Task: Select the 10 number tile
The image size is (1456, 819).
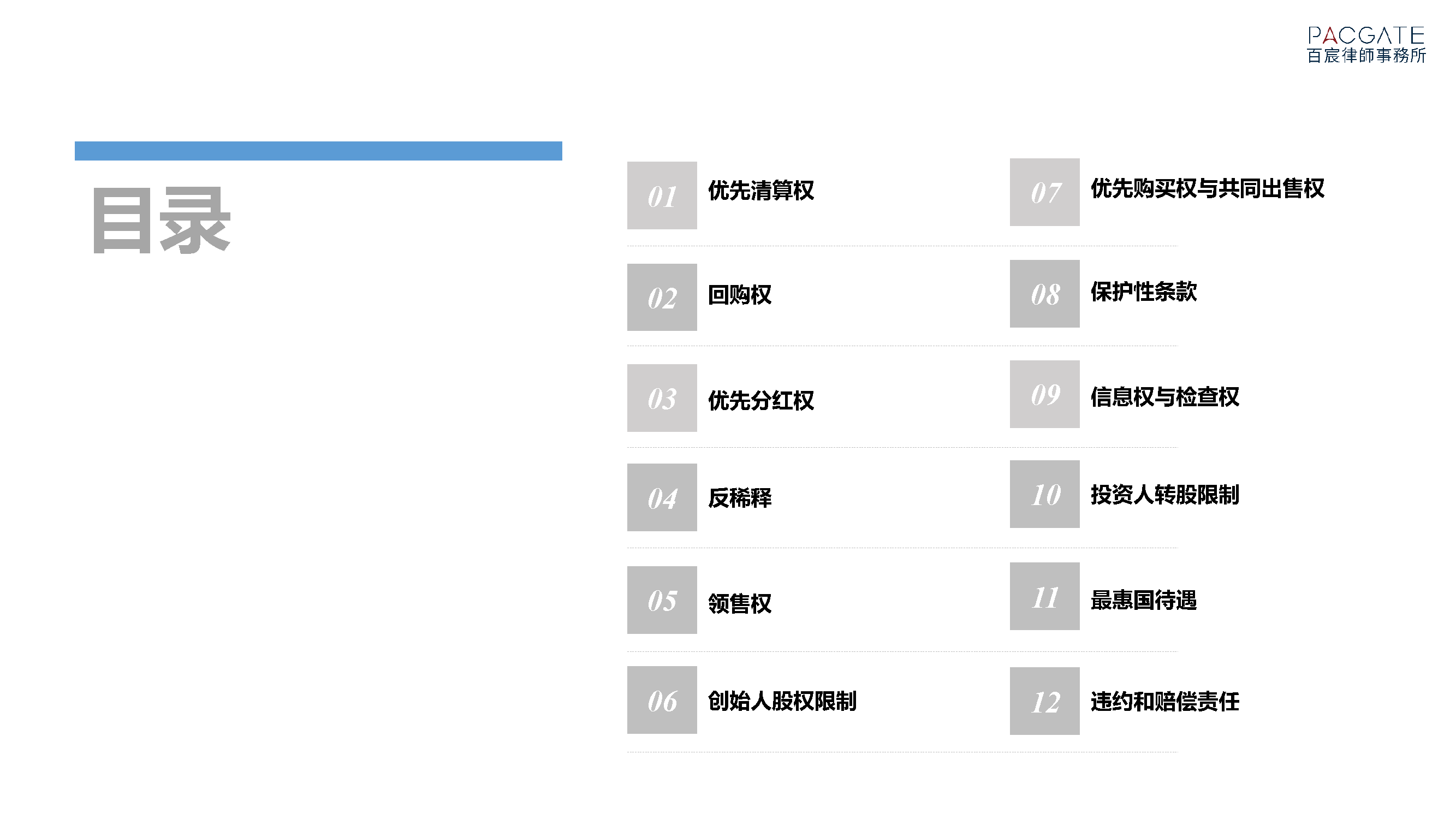Action: click(x=1044, y=494)
